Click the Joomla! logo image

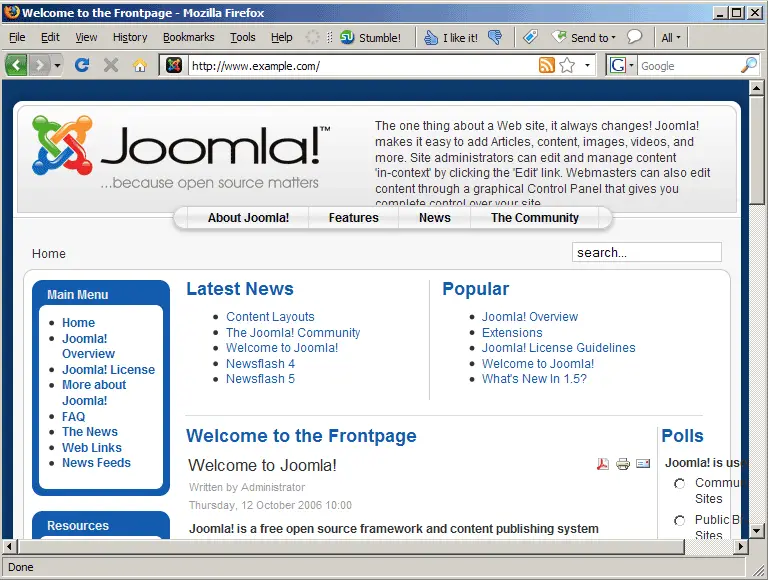coord(181,153)
